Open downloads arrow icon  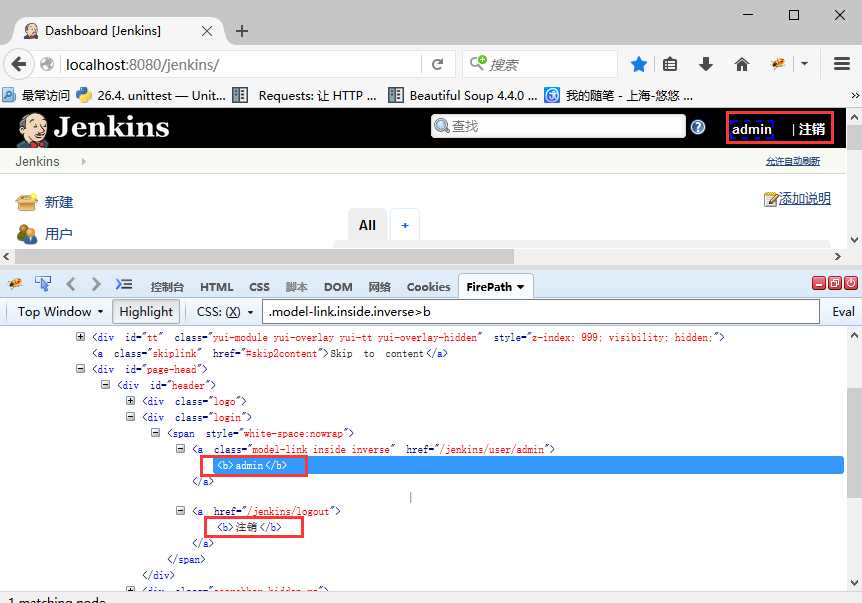tap(706, 64)
